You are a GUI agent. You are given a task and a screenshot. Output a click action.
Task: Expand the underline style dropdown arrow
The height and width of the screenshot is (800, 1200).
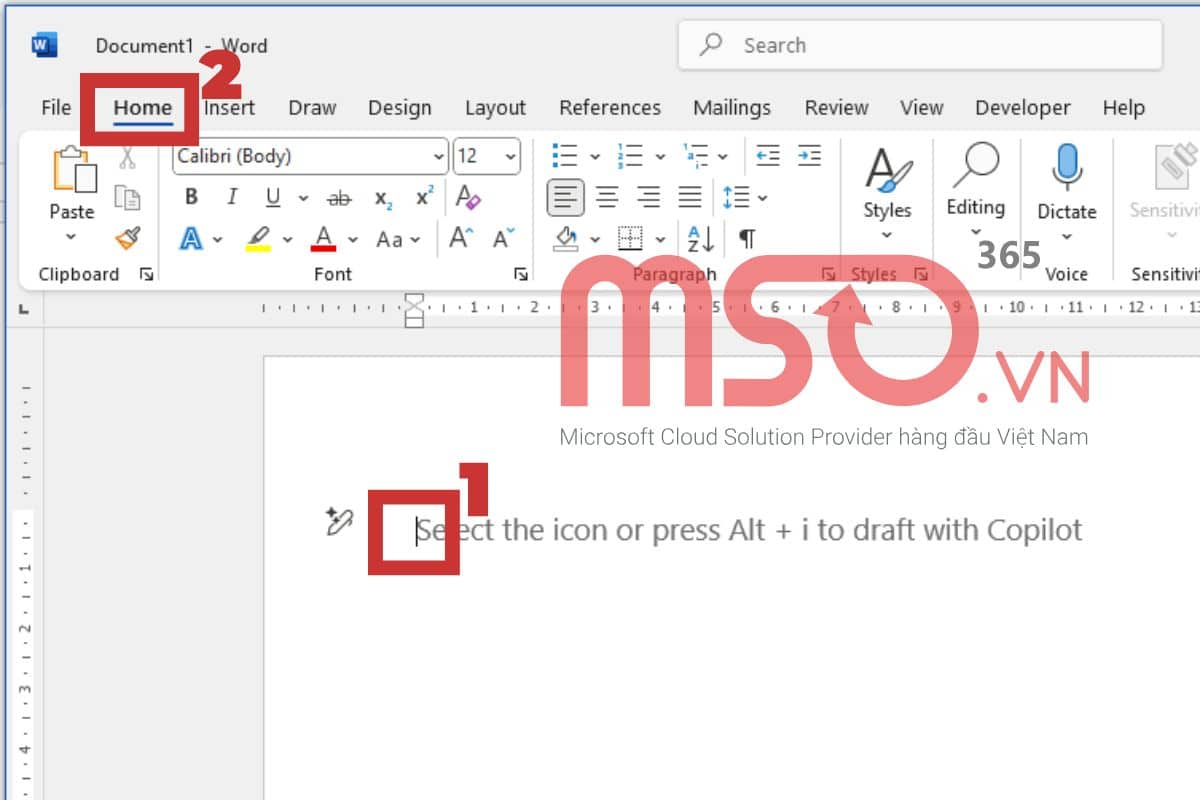pyautogui.click(x=302, y=198)
